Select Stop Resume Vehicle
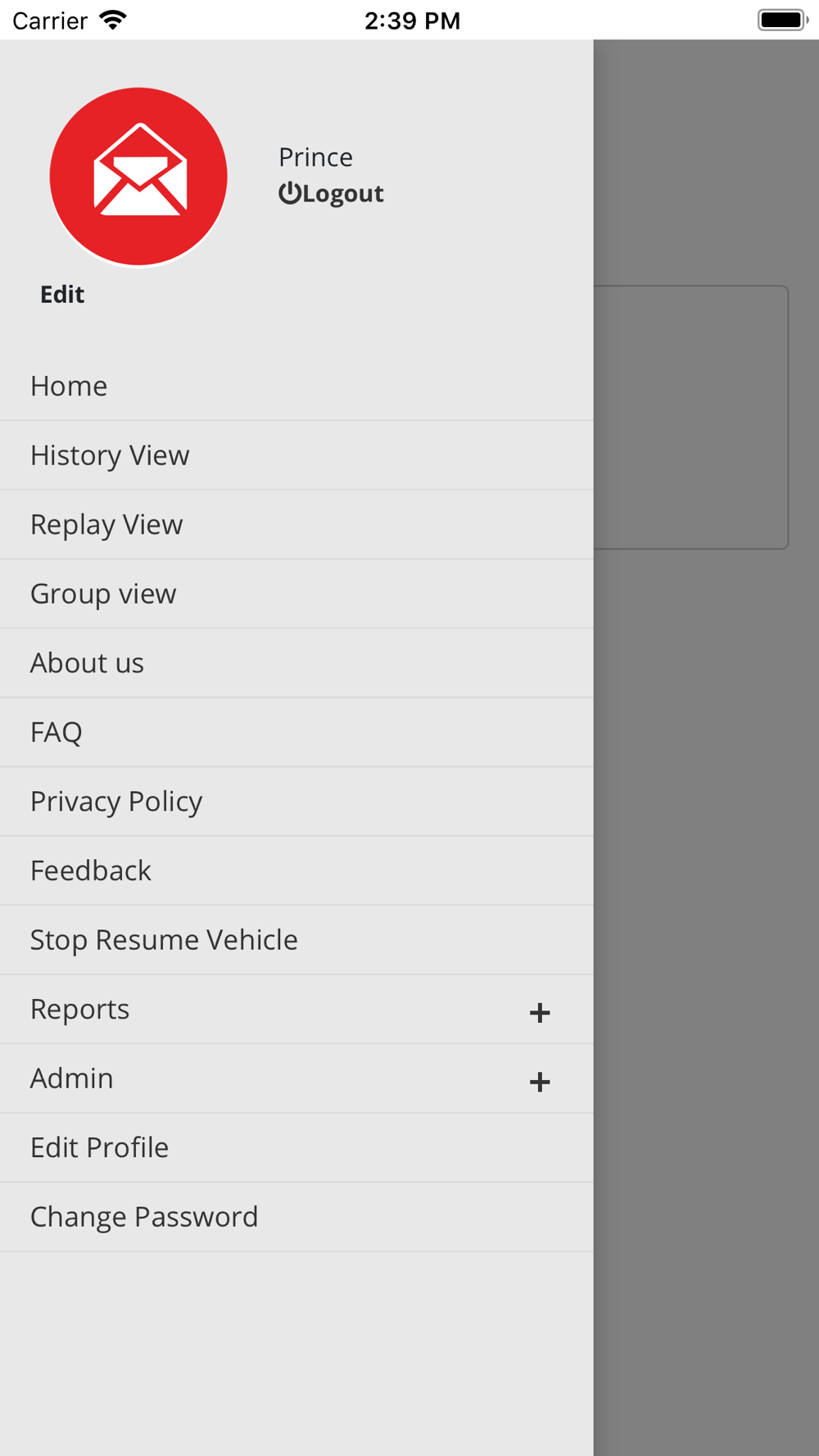The width and height of the screenshot is (819, 1456). [296, 940]
